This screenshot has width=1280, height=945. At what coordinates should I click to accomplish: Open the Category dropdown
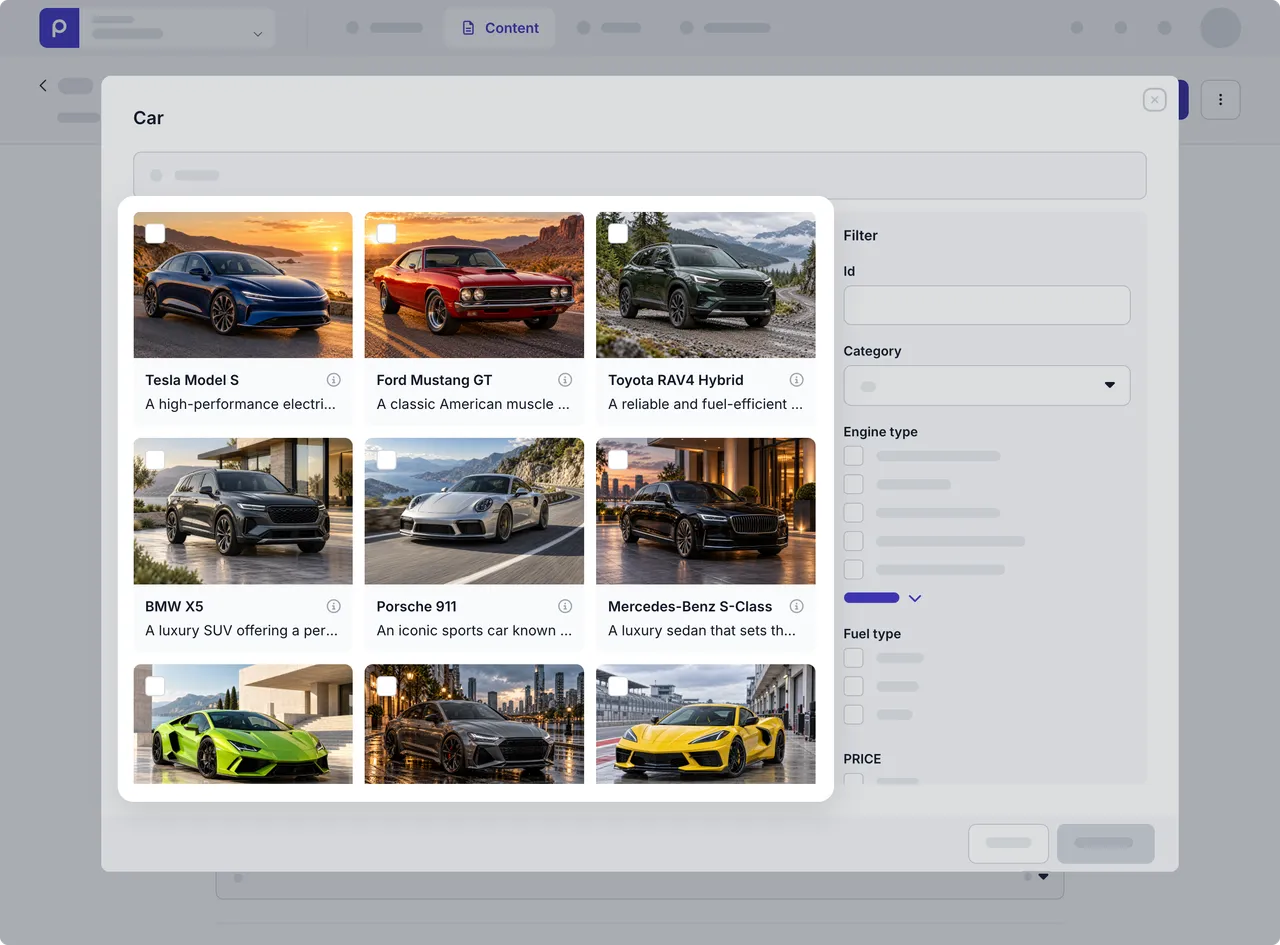(987, 385)
